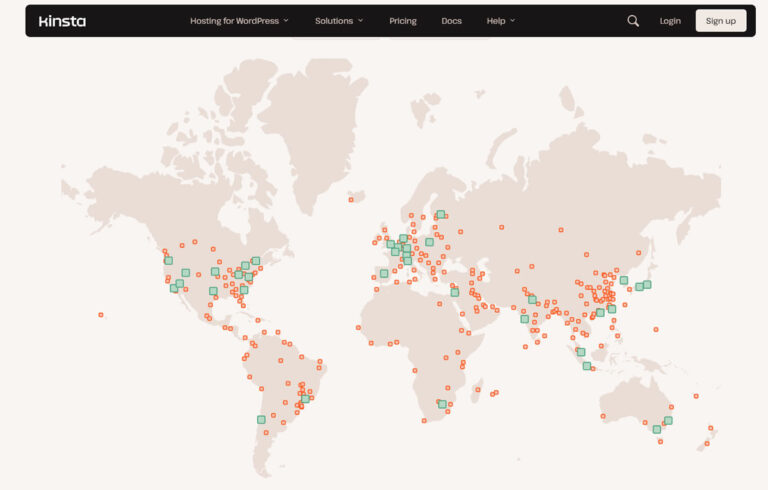Screen dimensions: 768x490
Task: Open the Docs menu item
Action: [451, 21]
